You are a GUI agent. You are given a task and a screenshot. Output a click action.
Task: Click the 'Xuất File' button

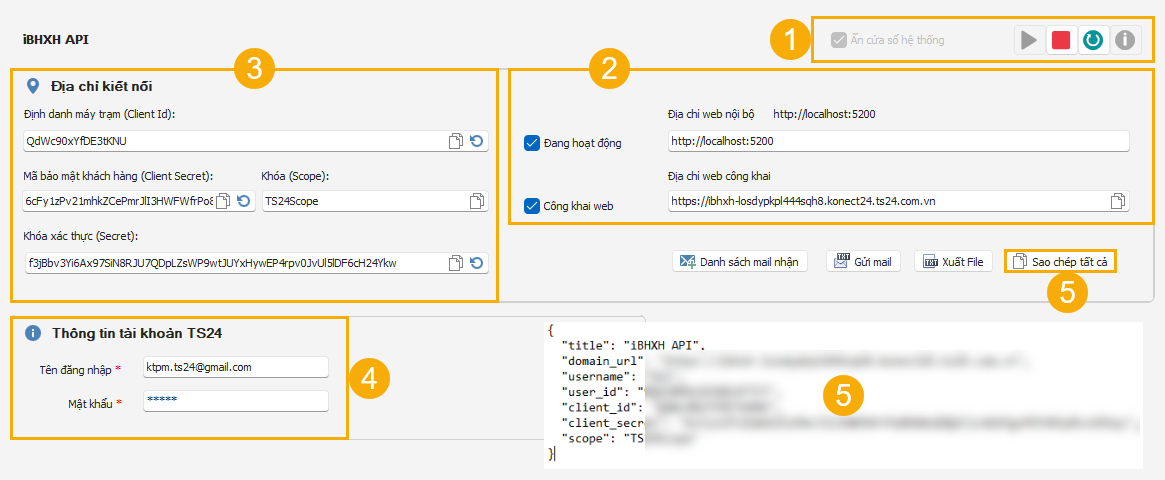(x=954, y=262)
